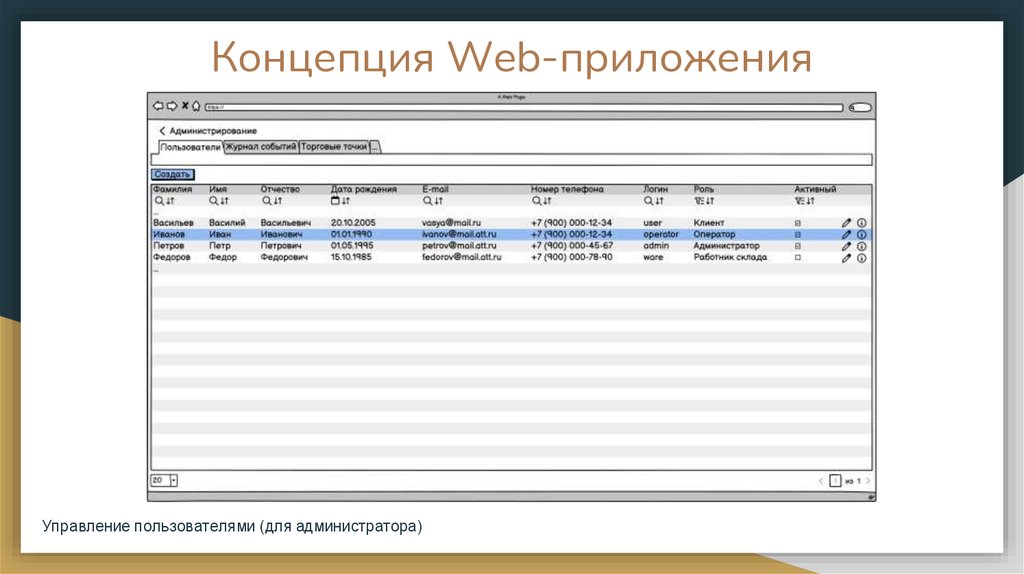This screenshot has width=1024, height=574.
Task: Sort table by E-mail column
Action: 439,201
